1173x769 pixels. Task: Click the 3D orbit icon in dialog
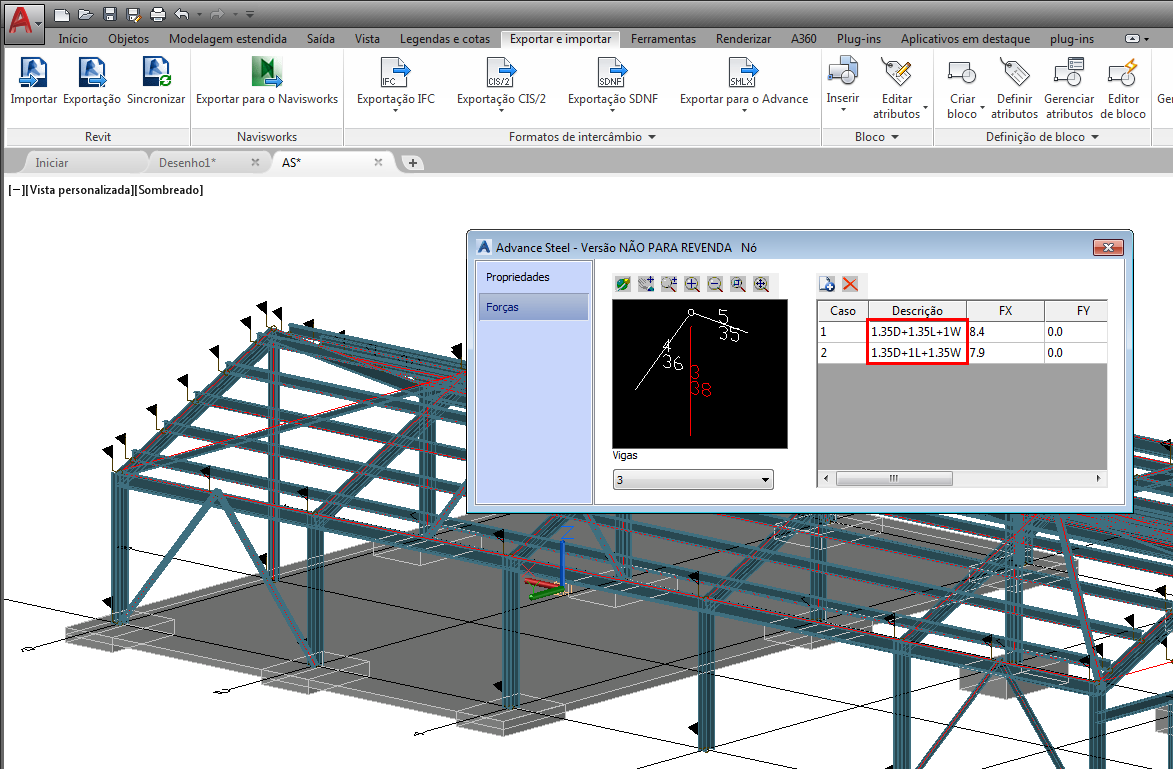[622, 284]
